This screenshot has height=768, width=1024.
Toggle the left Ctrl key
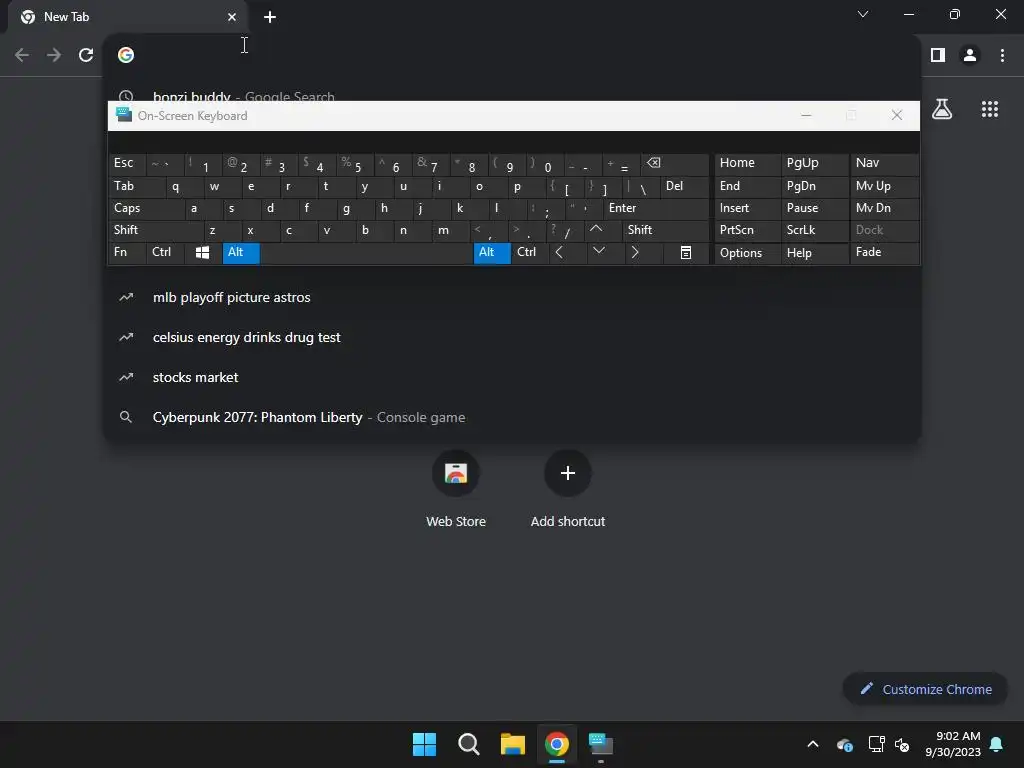click(165, 253)
